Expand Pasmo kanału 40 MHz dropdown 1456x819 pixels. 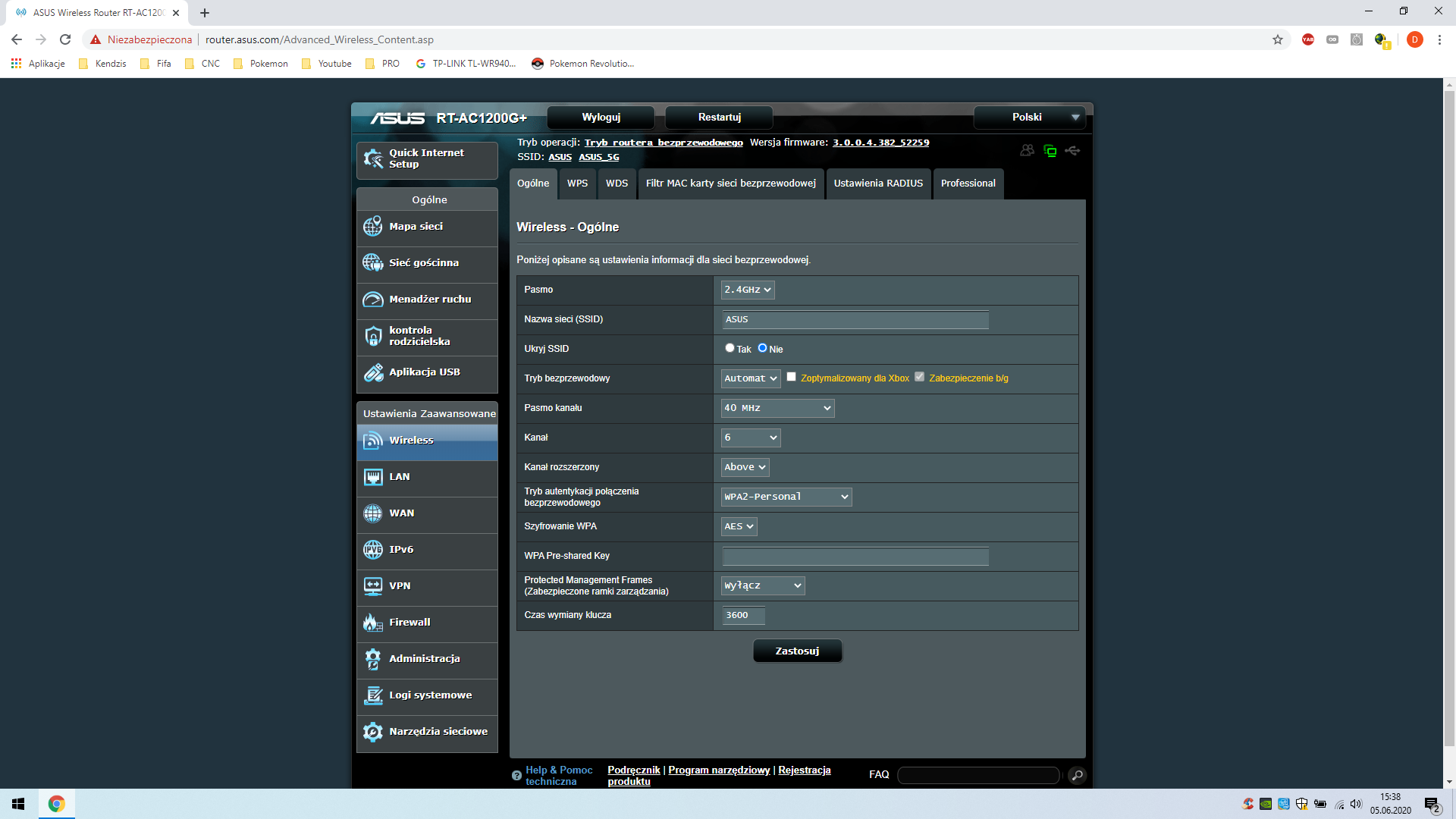click(x=777, y=408)
